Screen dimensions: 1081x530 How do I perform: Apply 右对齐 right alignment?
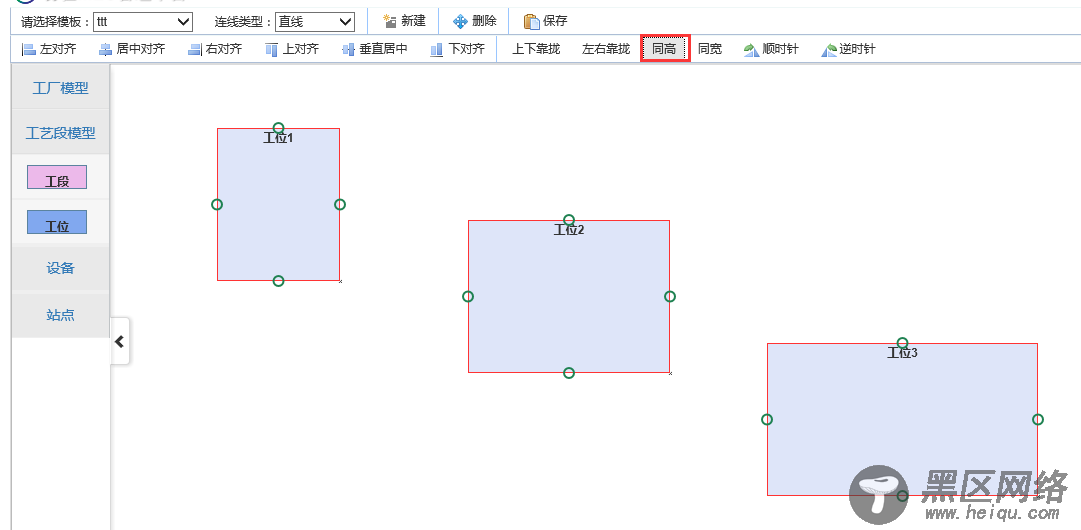pyautogui.click(x=214, y=49)
